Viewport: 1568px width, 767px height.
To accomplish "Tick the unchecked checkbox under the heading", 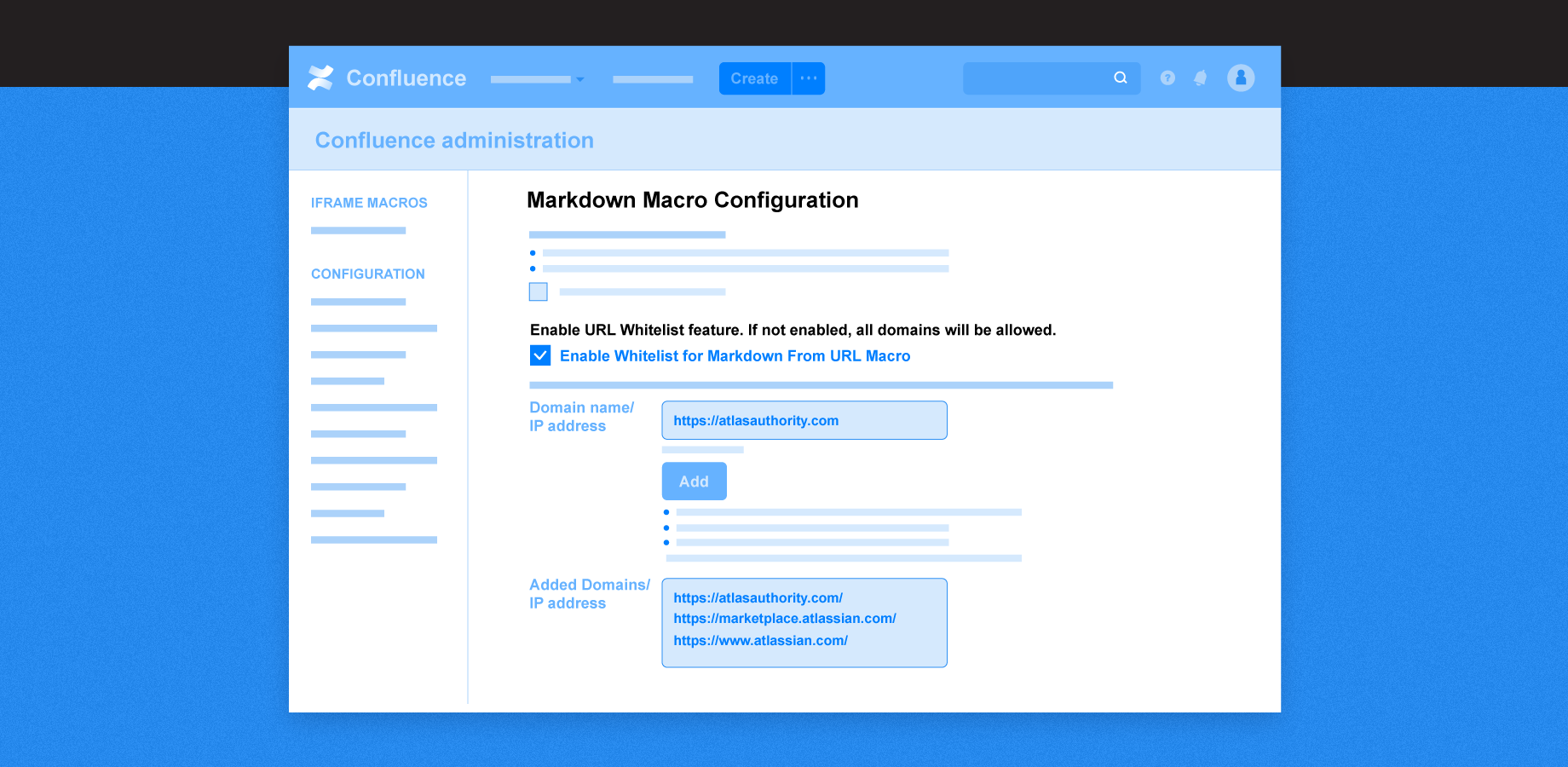I will (539, 291).
